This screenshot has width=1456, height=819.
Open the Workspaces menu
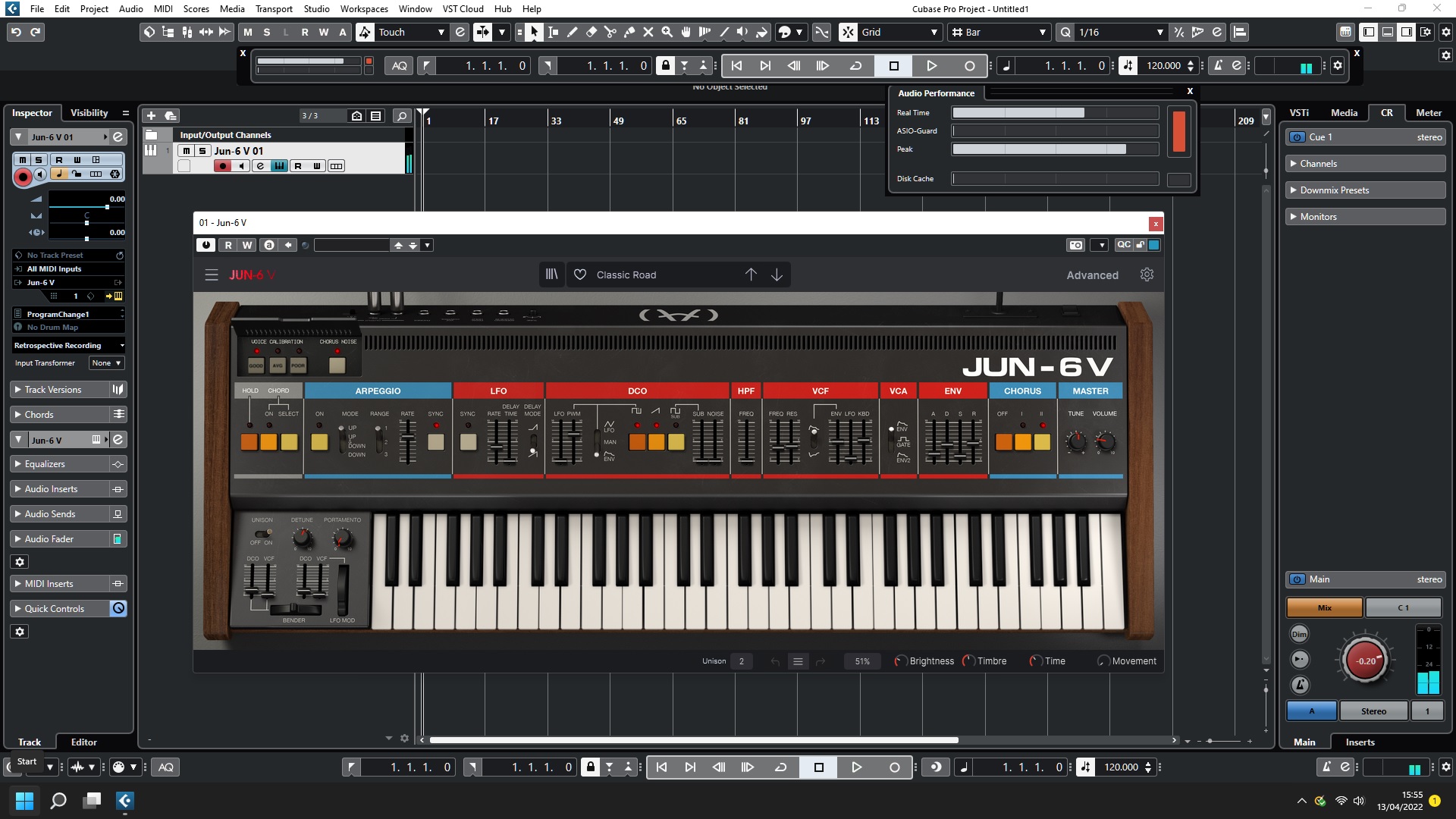pyautogui.click(x=364, y=8)
